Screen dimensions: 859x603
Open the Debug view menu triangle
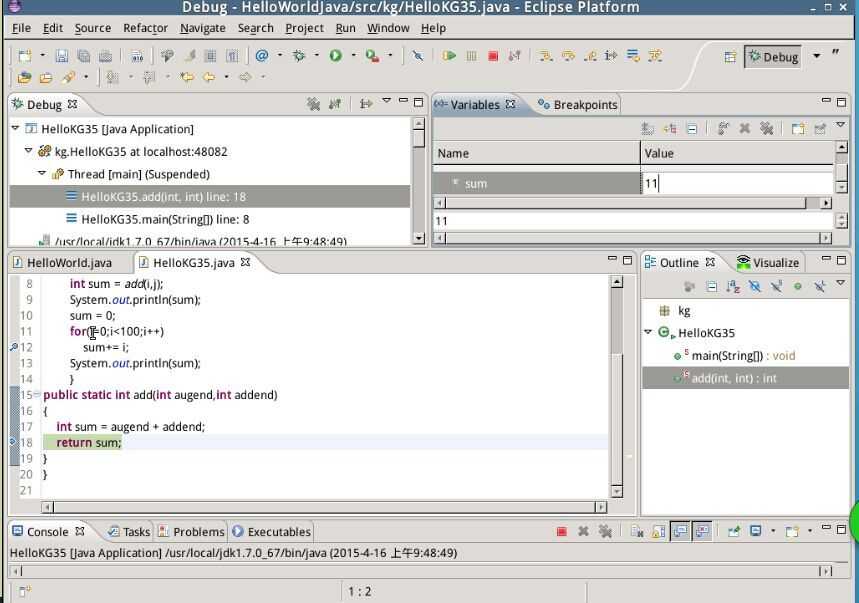tap(387, 101)
